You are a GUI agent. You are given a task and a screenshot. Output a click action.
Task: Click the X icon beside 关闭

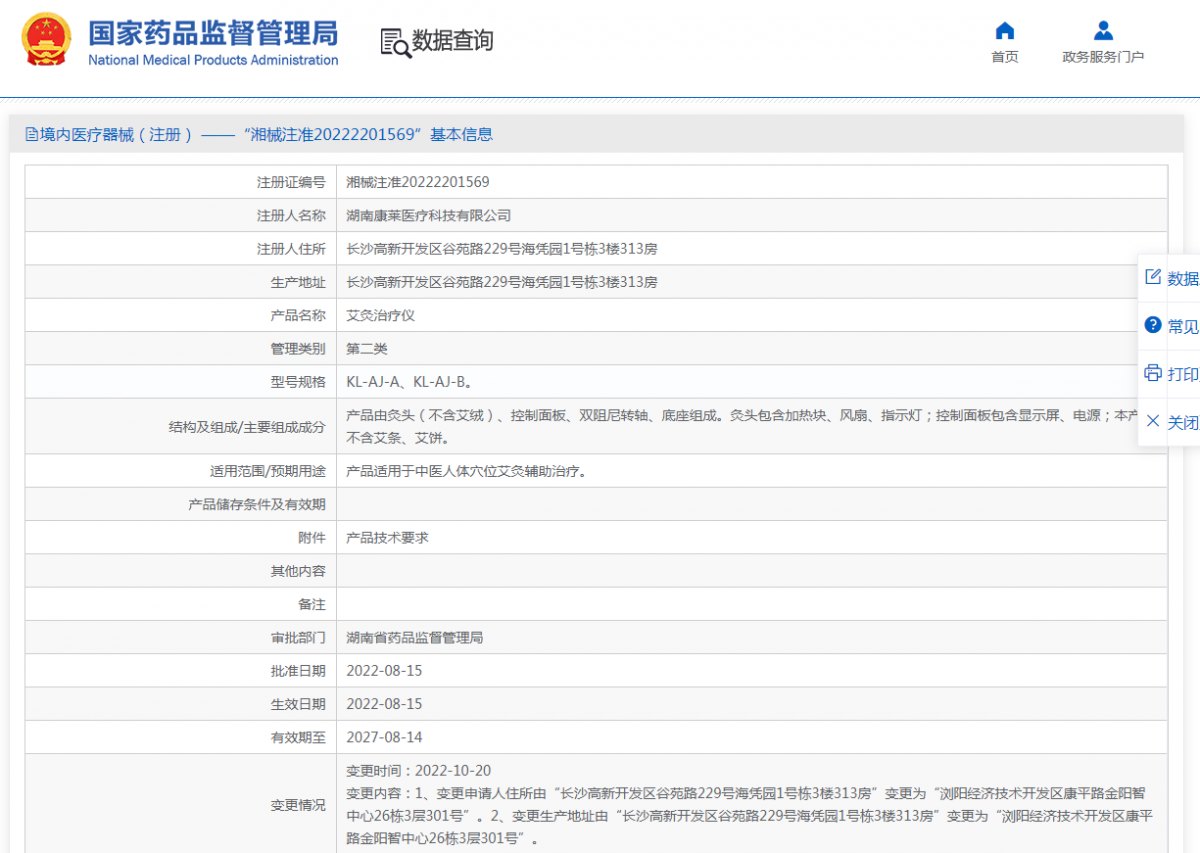click(x=1153, y=421)
